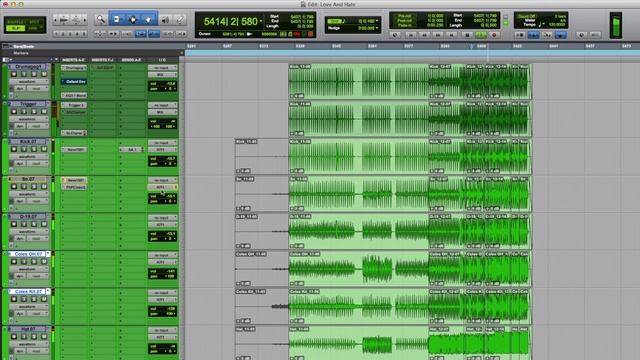
Task: Toggle the blue MIDI merge button
Action: click(x=561, y=35)
